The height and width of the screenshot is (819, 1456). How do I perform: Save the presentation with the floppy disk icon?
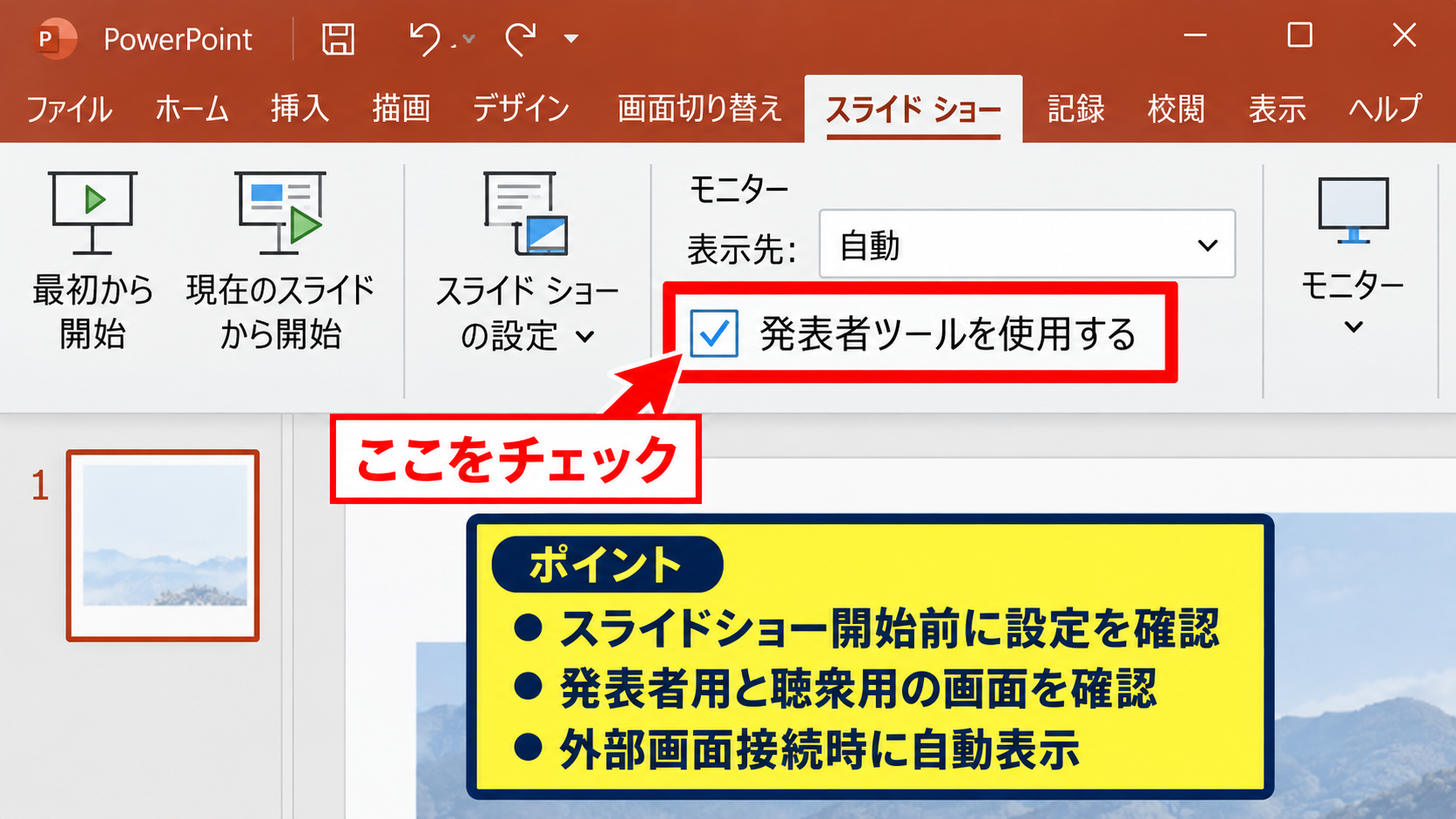tap(338, 39)
